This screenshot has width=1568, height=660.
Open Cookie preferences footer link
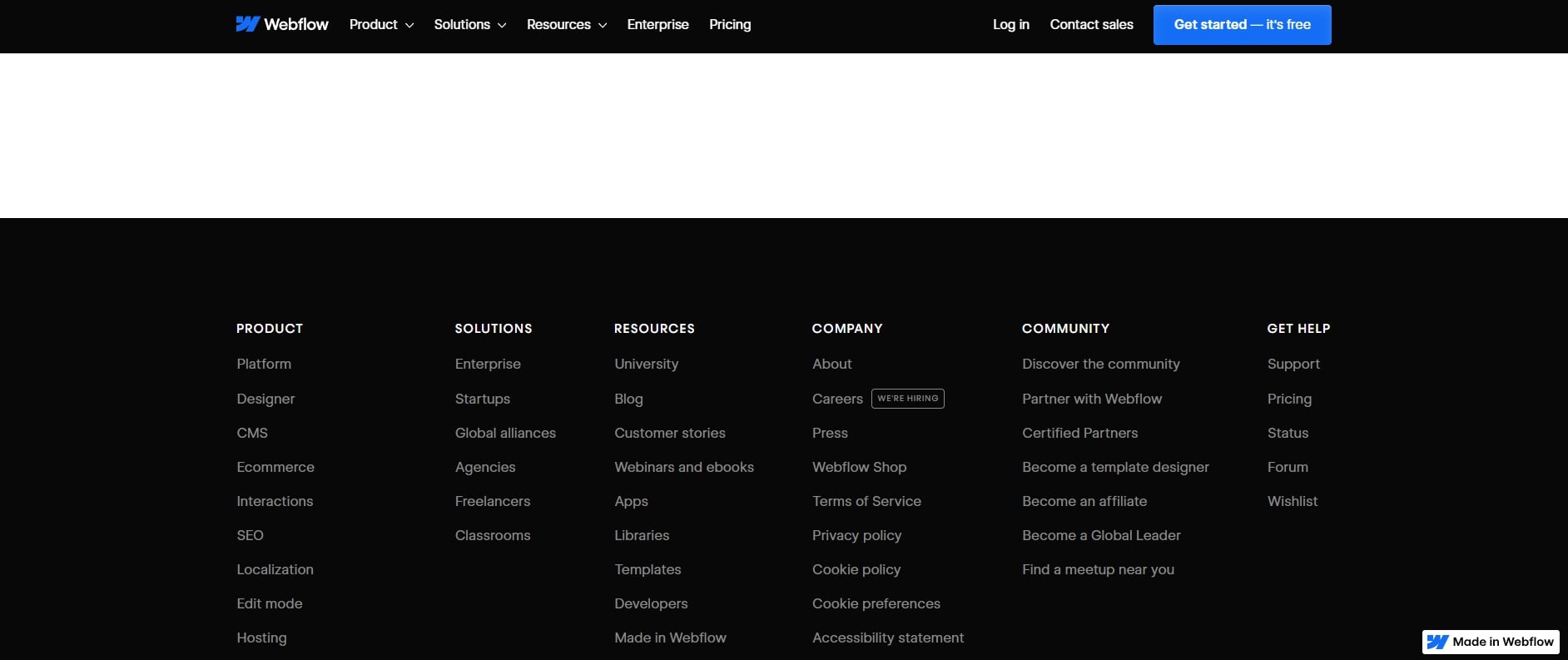pos(876,603)
